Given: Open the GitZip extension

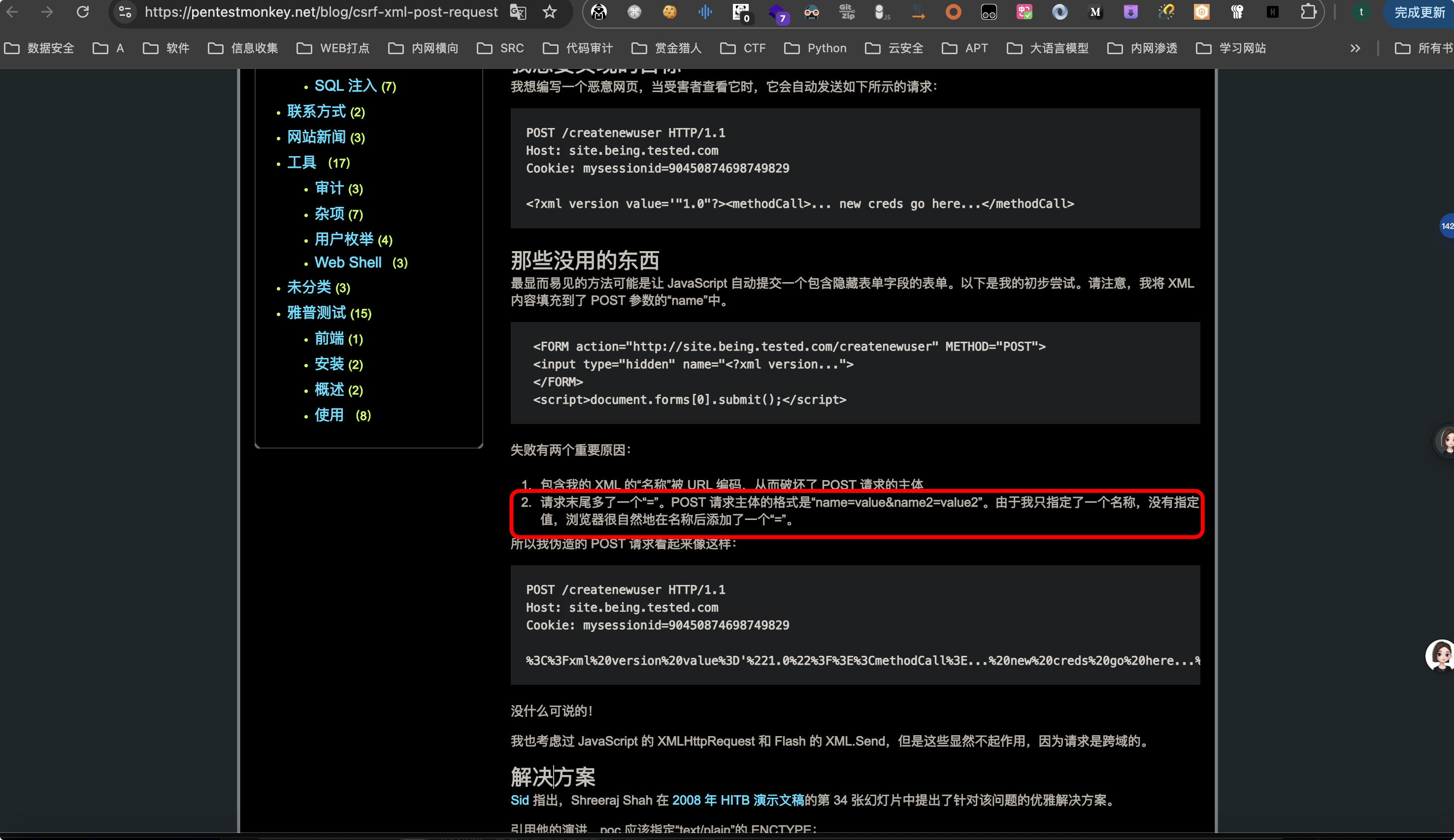Looking at the screenshot, I should click(847, 12).
